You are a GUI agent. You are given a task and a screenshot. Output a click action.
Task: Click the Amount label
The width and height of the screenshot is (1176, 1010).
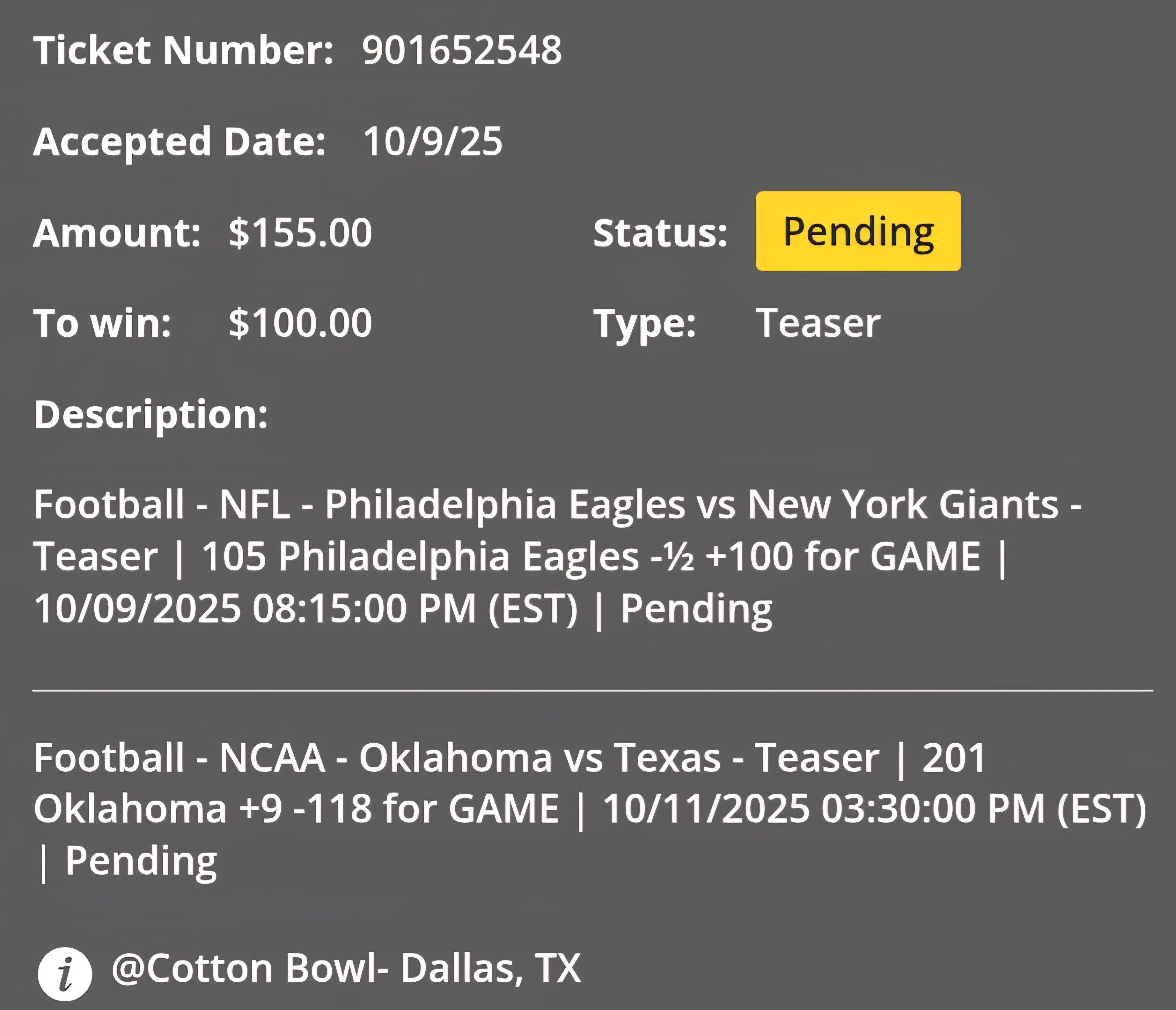(117, 233)
